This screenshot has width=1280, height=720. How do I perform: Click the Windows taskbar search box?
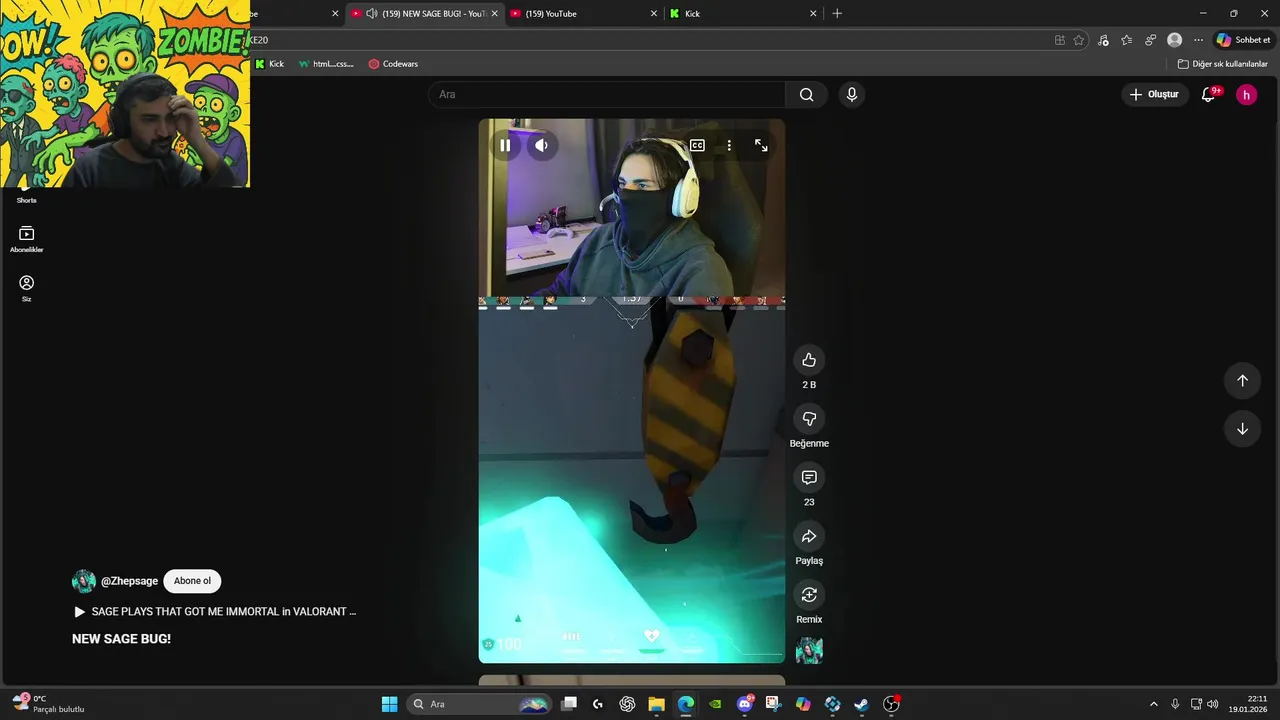coord(481,704)
